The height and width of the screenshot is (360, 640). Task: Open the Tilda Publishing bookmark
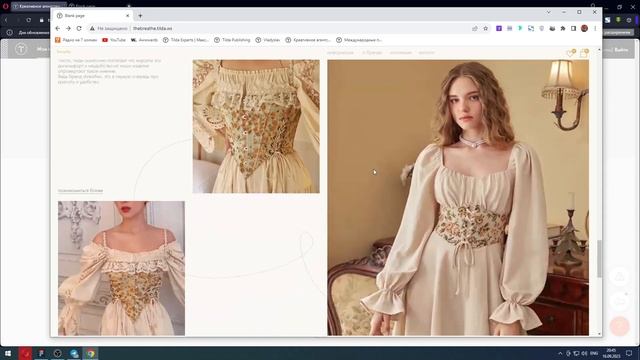point(232,40)
